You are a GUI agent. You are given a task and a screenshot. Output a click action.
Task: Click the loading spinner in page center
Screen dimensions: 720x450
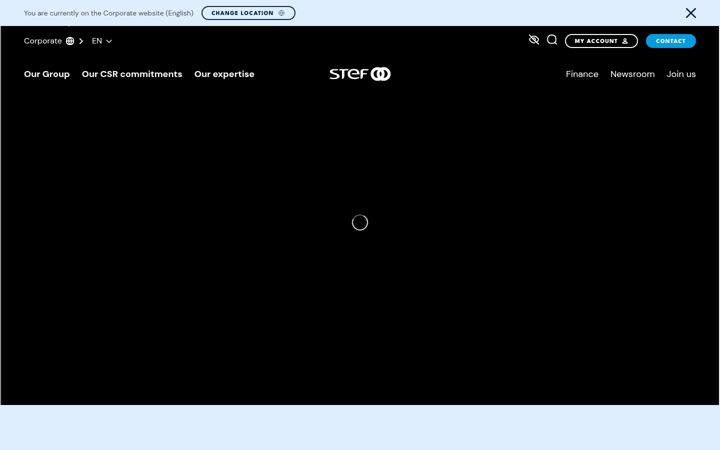[360, 223]
